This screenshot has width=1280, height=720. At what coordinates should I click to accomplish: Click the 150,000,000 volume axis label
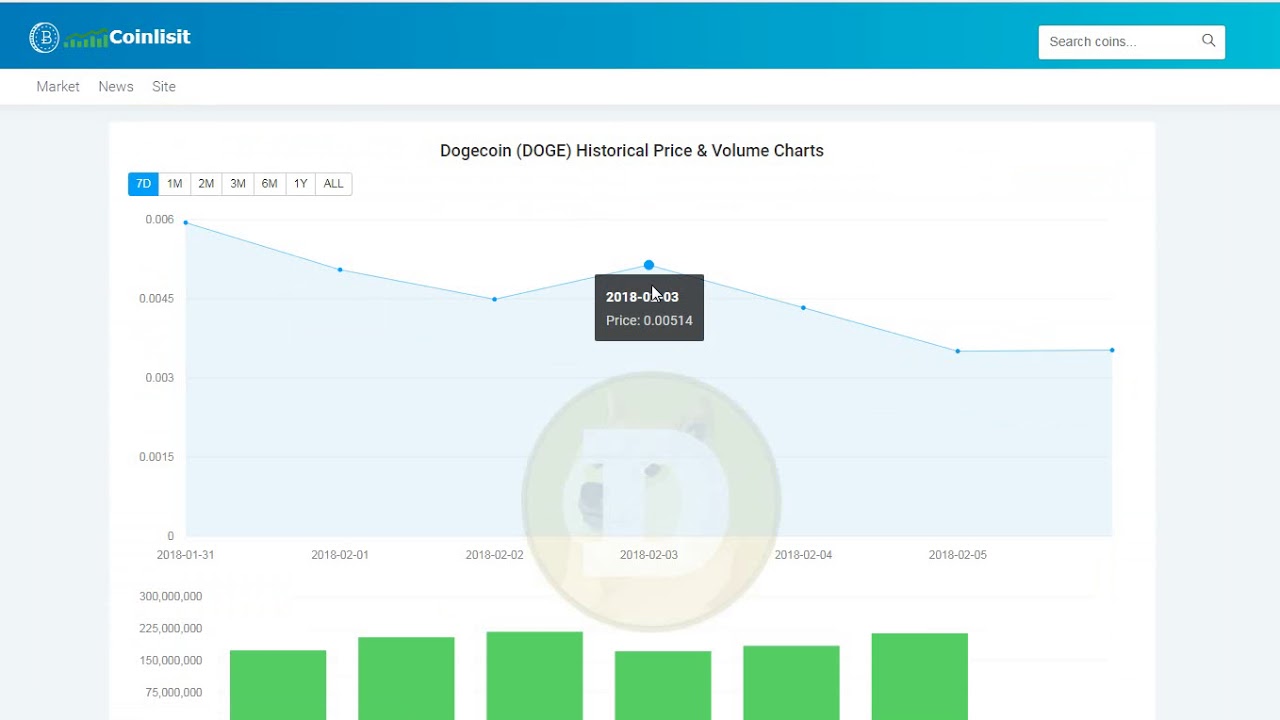pyautogui.click(x=171, y=661)
